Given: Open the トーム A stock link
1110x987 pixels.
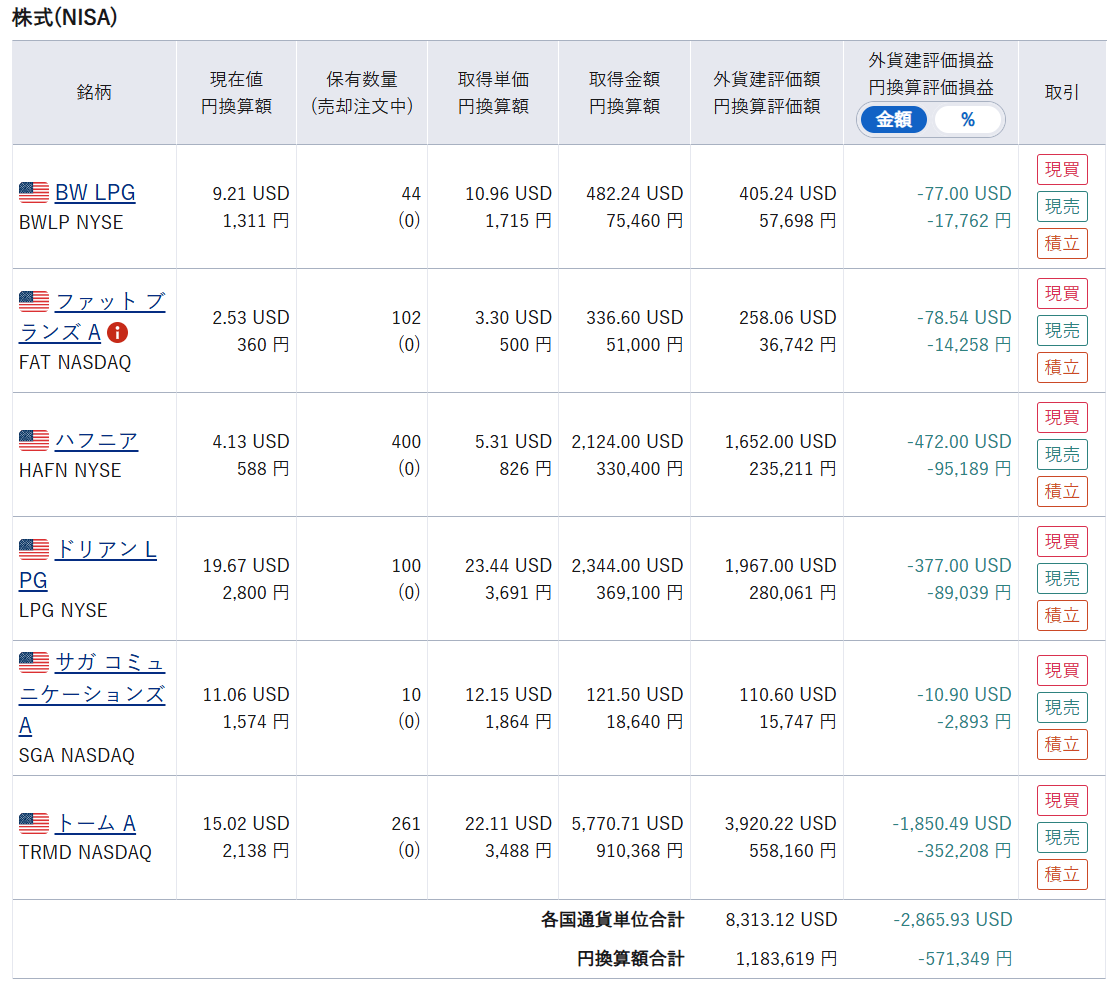Looking at the screenshot, I should pyautogui.click(x=96, y=823).
